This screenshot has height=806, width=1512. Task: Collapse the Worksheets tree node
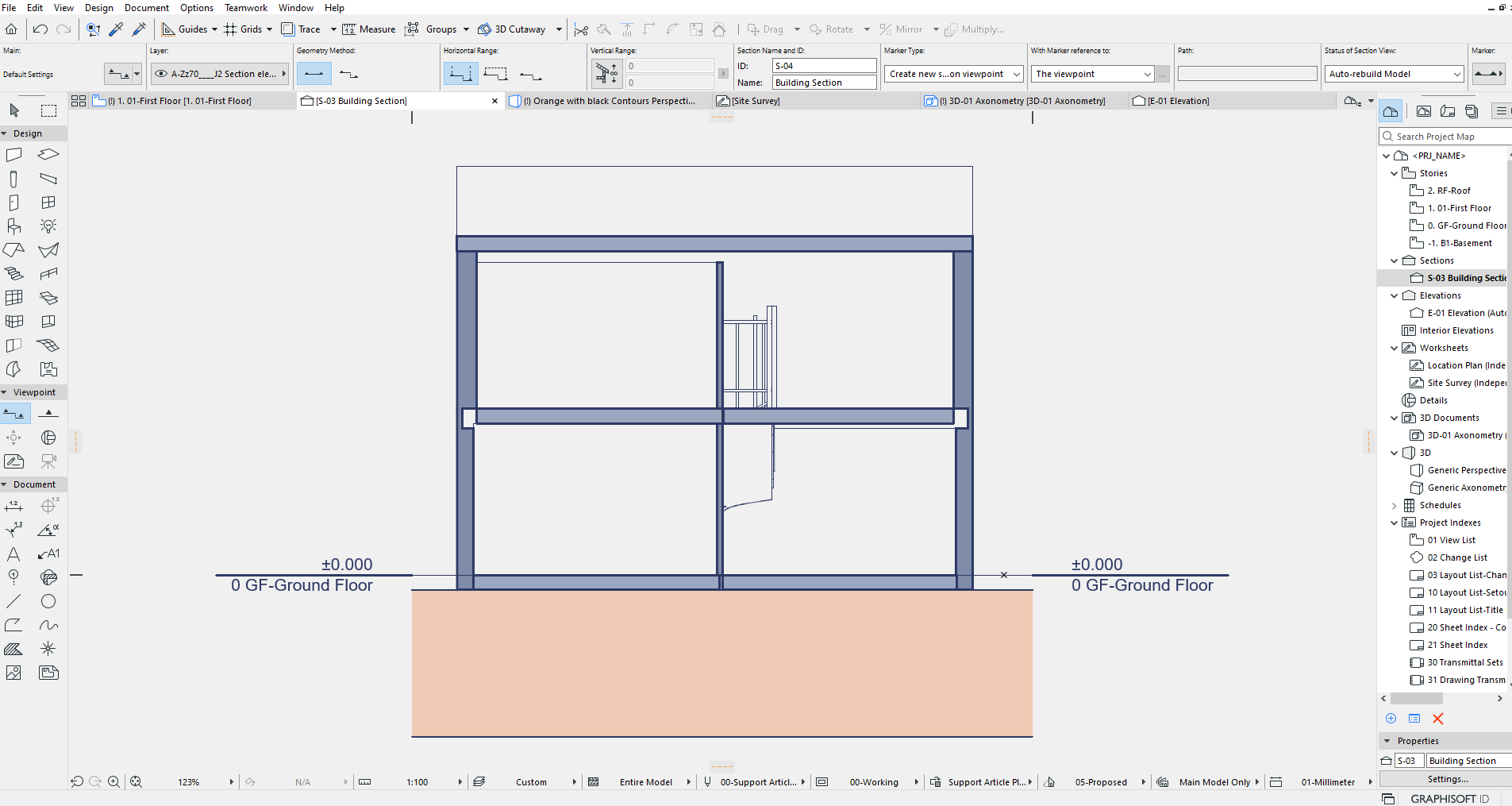click(x=1395, y=348)
